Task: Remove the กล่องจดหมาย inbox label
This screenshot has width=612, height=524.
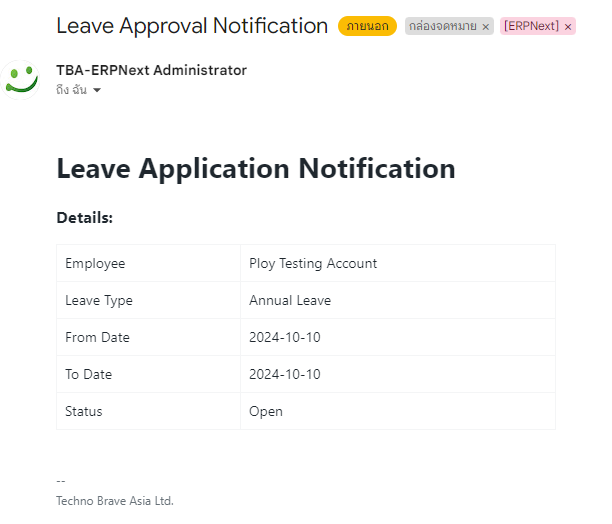Action: point(486,27)
